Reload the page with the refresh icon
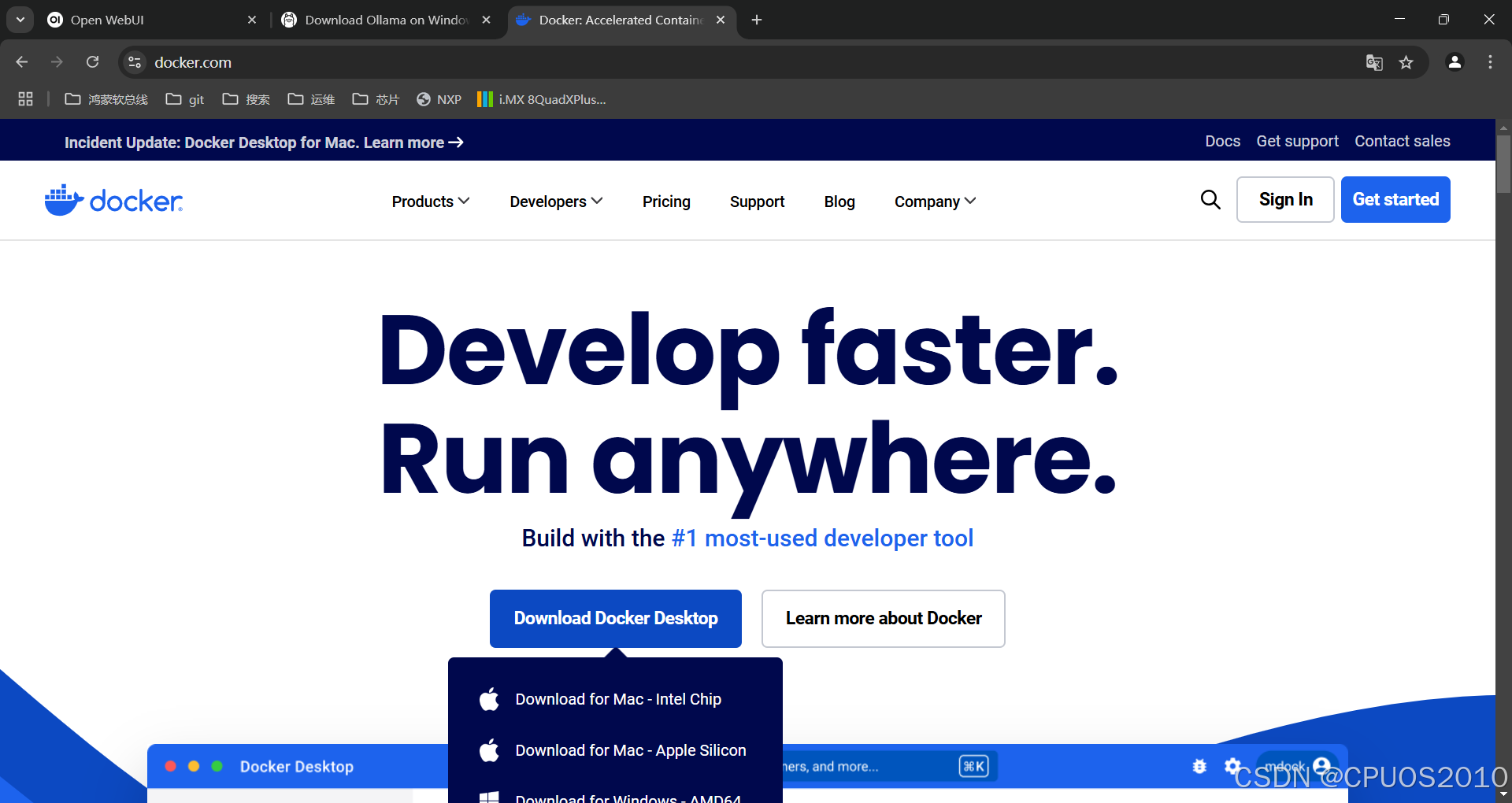 pyautogui.click(x=92, y=62)
